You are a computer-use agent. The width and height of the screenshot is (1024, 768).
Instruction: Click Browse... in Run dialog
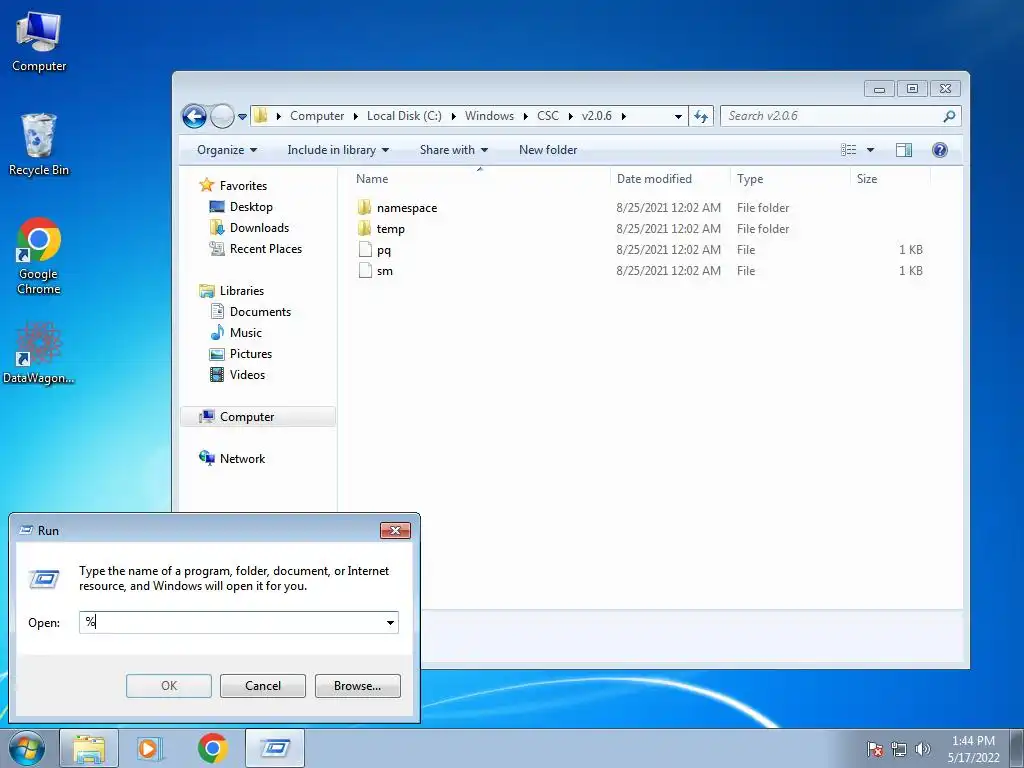tap(357, 686)
